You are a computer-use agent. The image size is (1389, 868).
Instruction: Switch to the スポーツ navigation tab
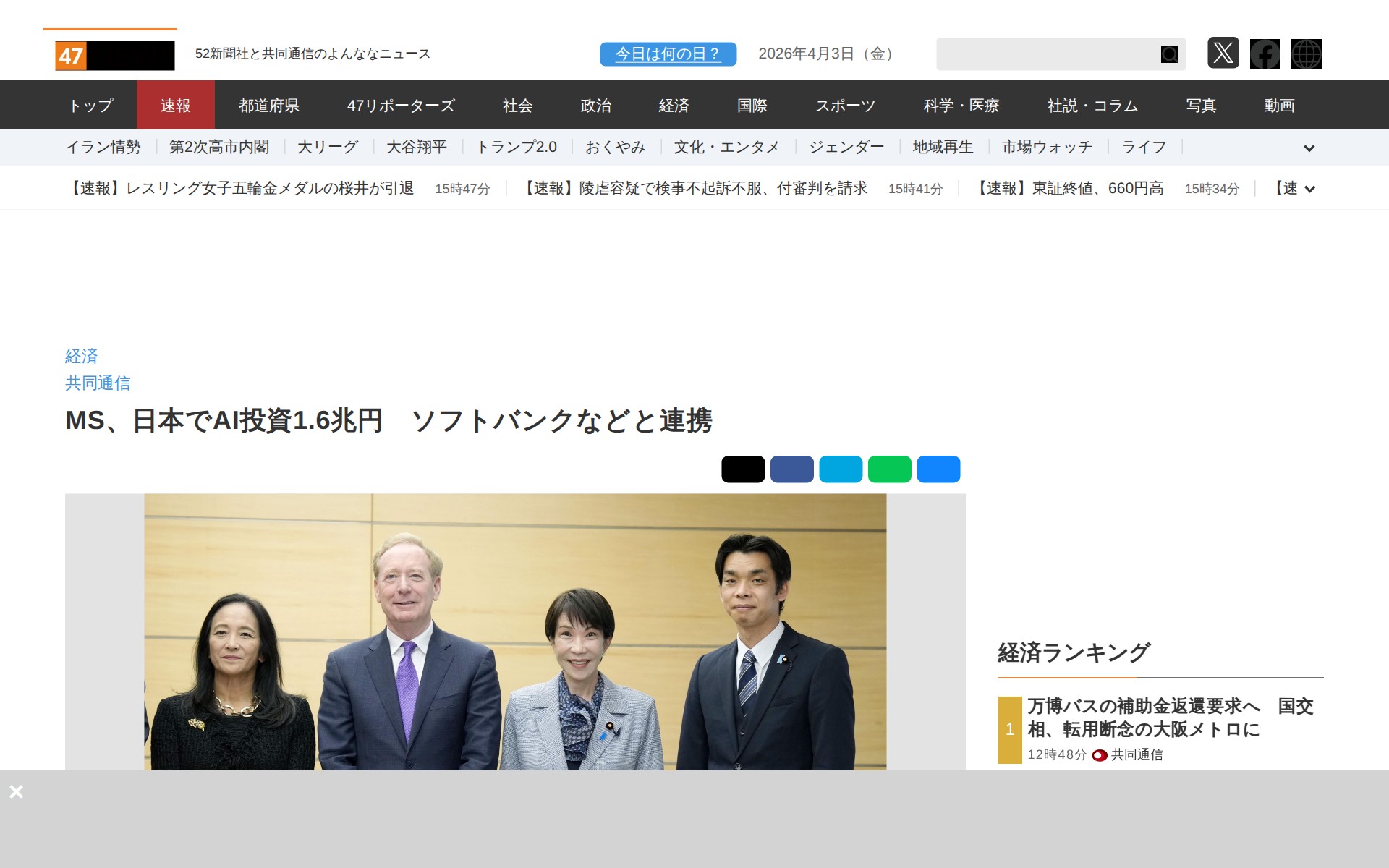[x=846, y=105]
